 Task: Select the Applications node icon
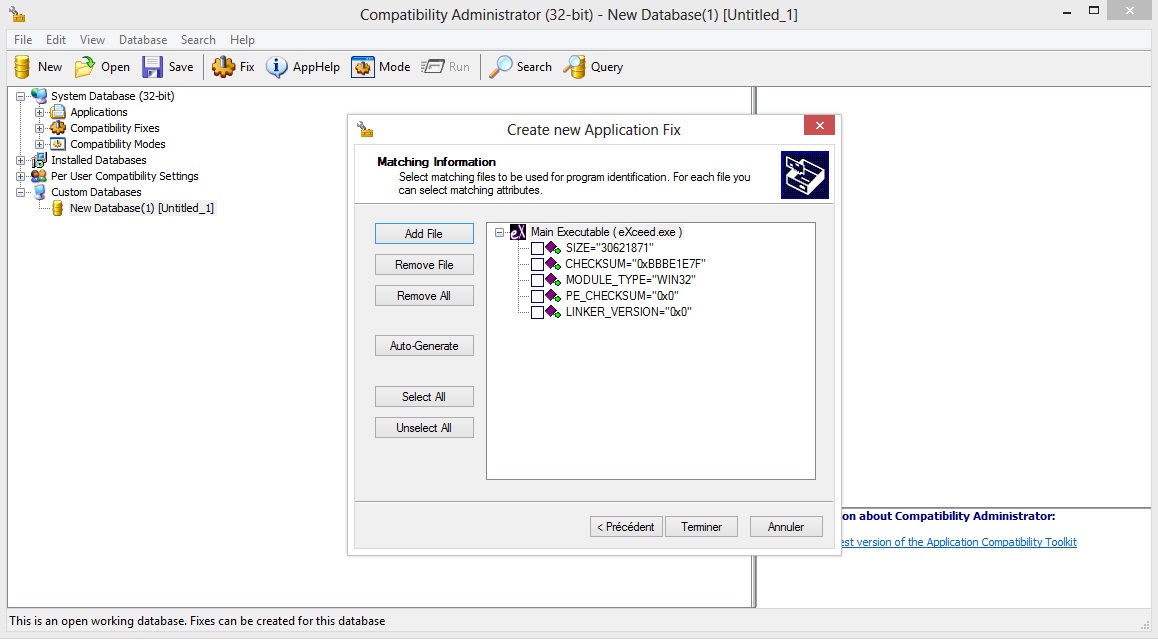pyautogui.click(x=58, y=112)
